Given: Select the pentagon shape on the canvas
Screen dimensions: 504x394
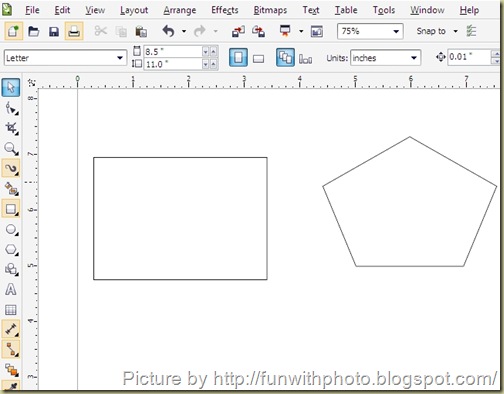Looking at the screenshot, I should (x=410, y=201).
